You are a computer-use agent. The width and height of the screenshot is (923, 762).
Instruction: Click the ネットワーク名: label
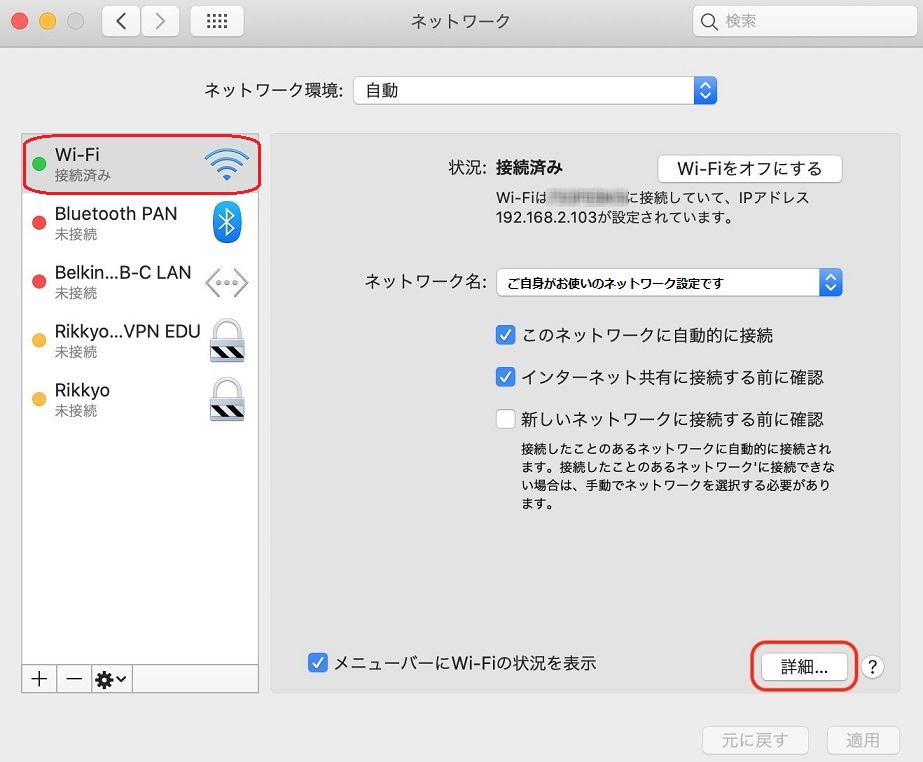pos(426,281)
